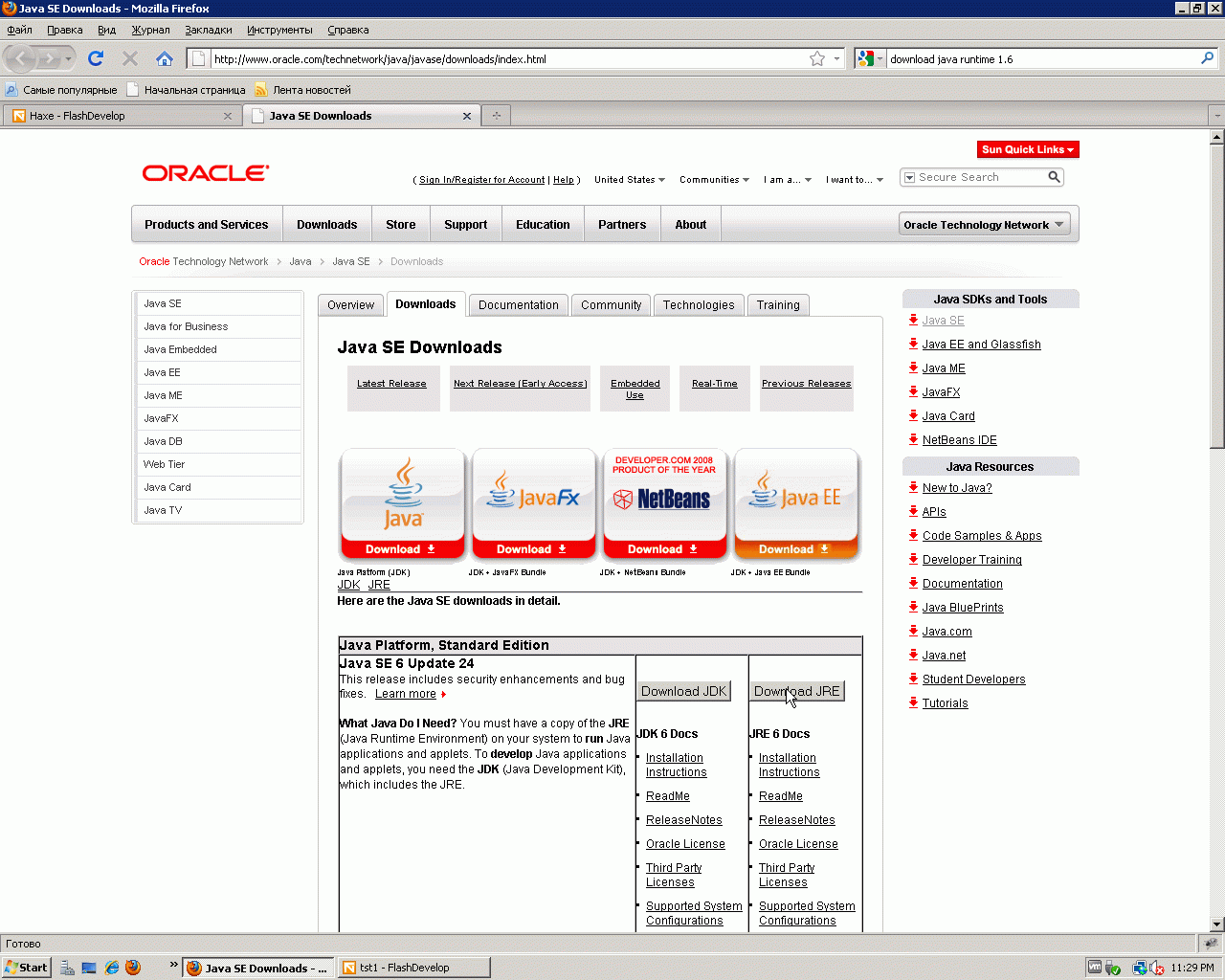Viewport: 1225px width, 980px height.
Task: Expand the Oracle Technology Network dropdown
Action: pyautogui.click(x=984, y=225)
